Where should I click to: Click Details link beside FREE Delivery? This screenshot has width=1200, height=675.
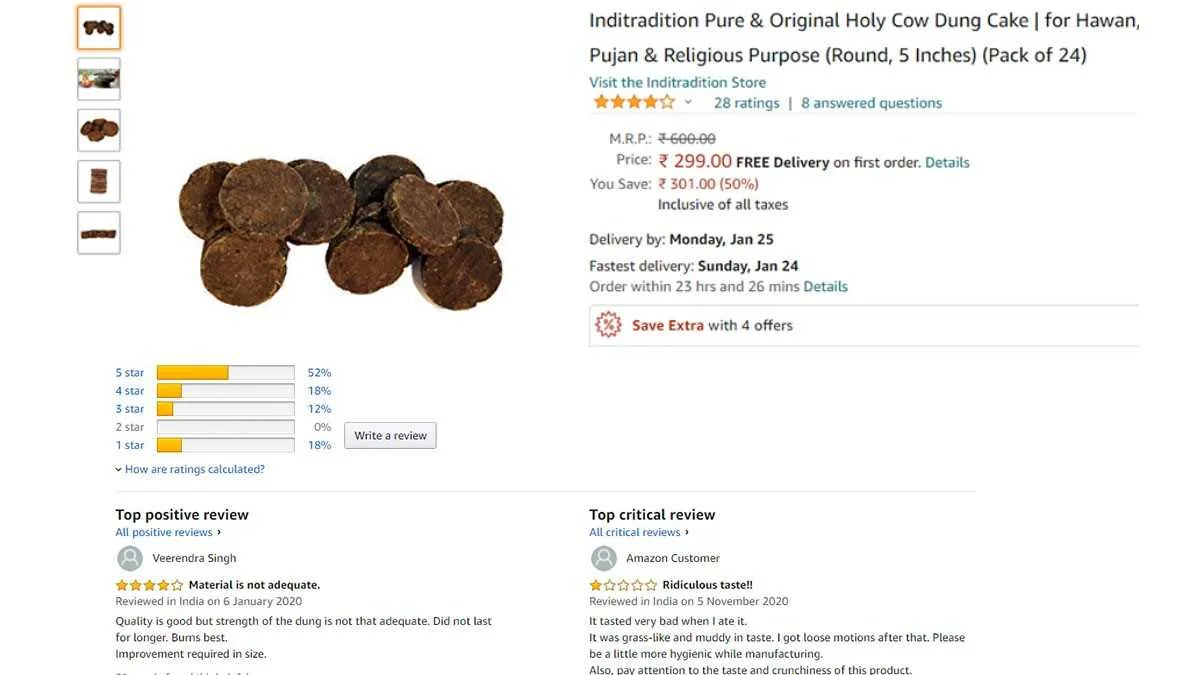point(947,162)
